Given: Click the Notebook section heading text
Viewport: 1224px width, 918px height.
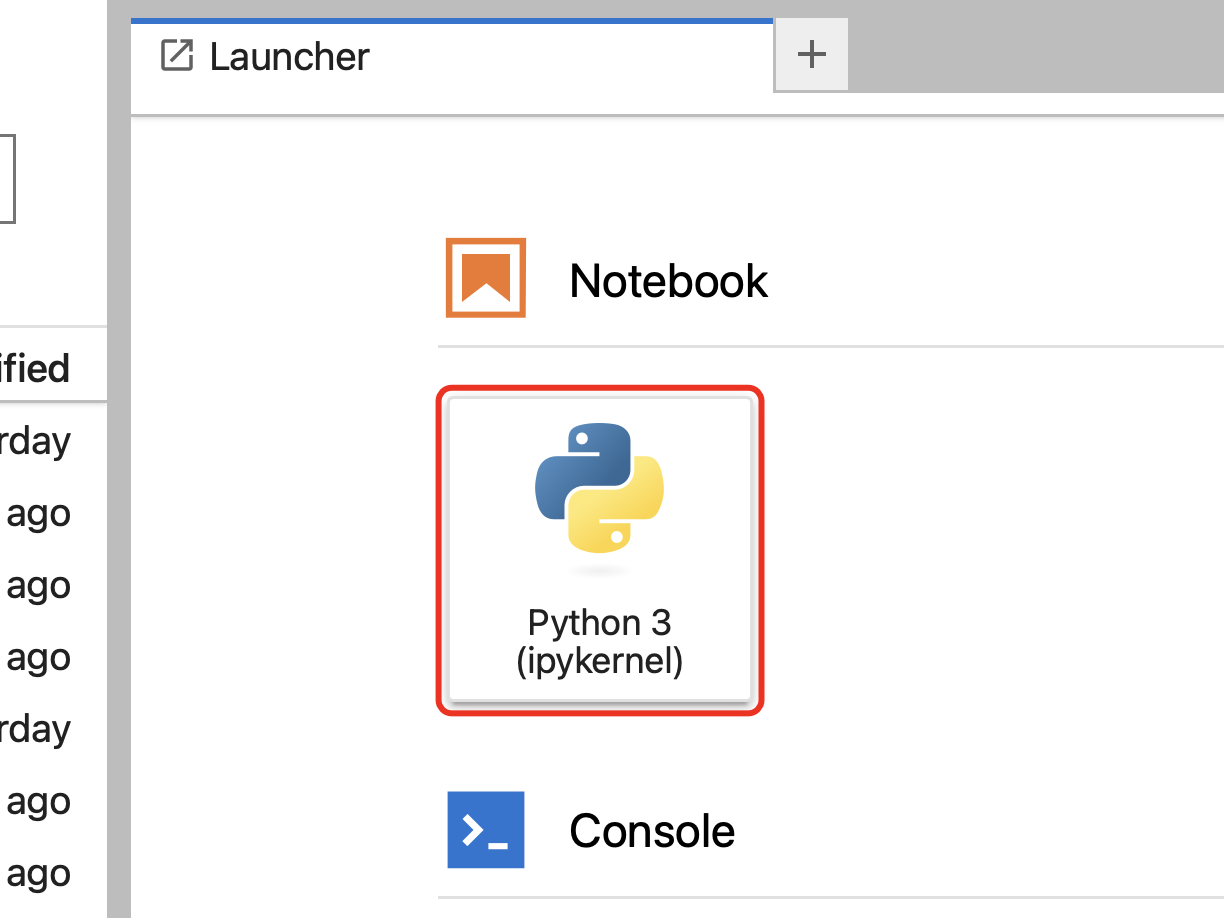Looking at the screenshot, I should point(668,281).
